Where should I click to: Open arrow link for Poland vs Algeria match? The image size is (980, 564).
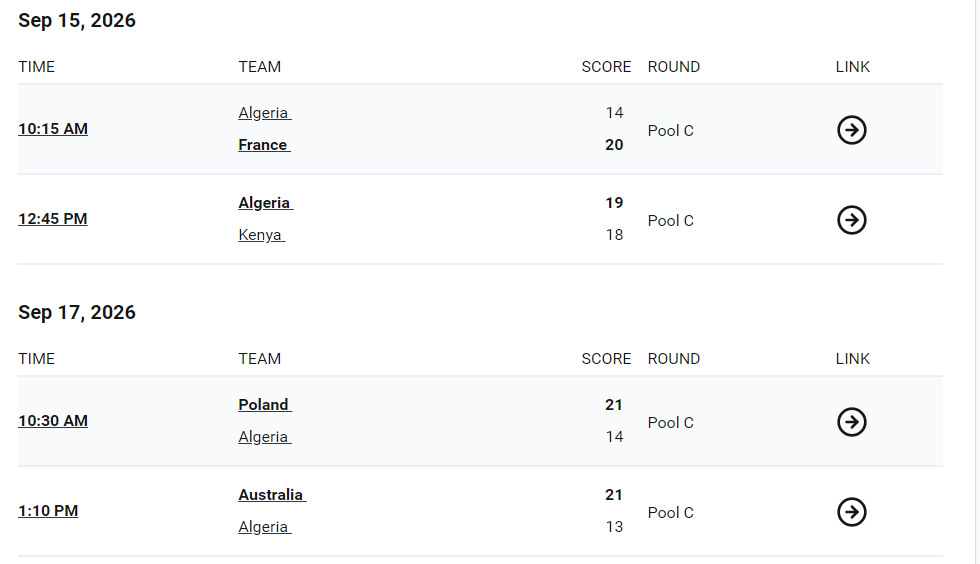(851, 422)
